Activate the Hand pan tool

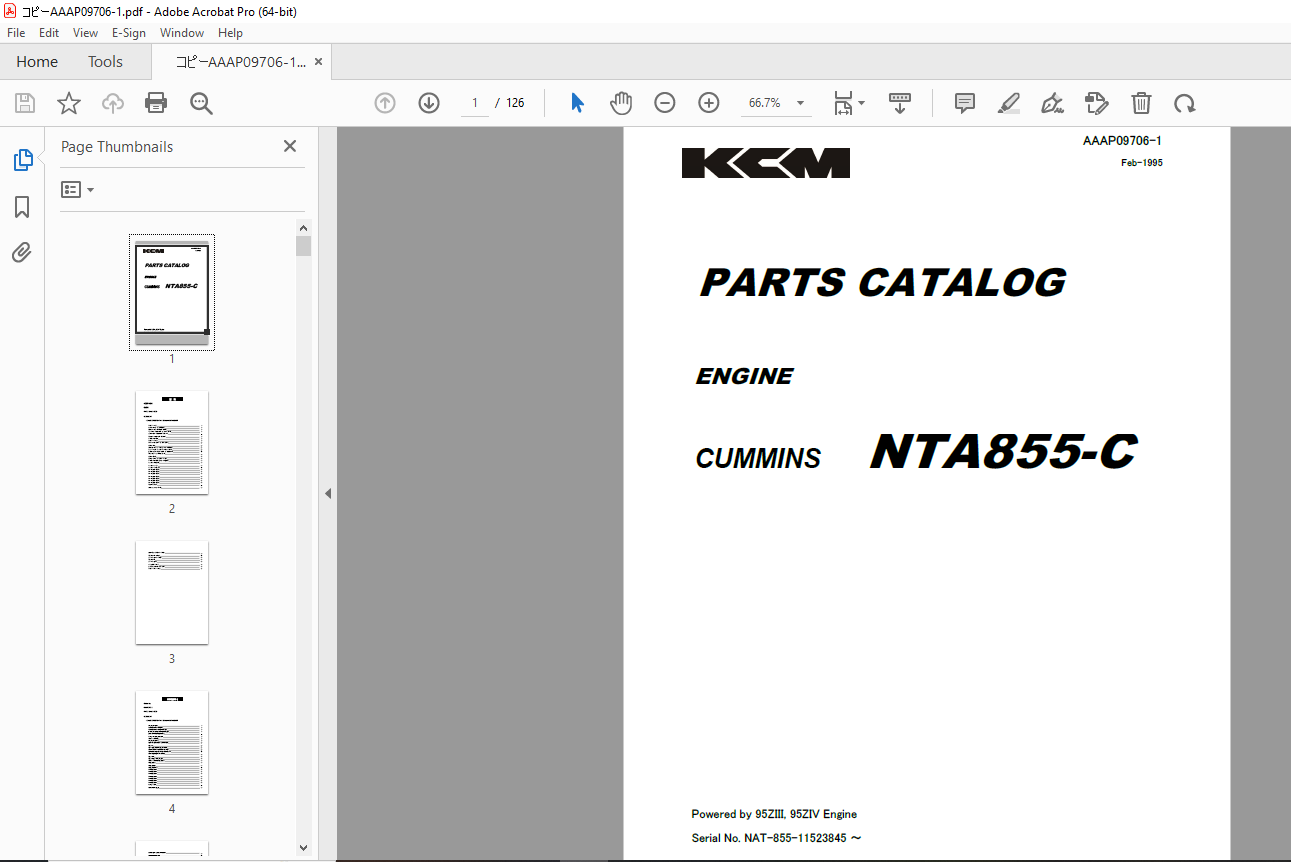[x=622, y=103]
